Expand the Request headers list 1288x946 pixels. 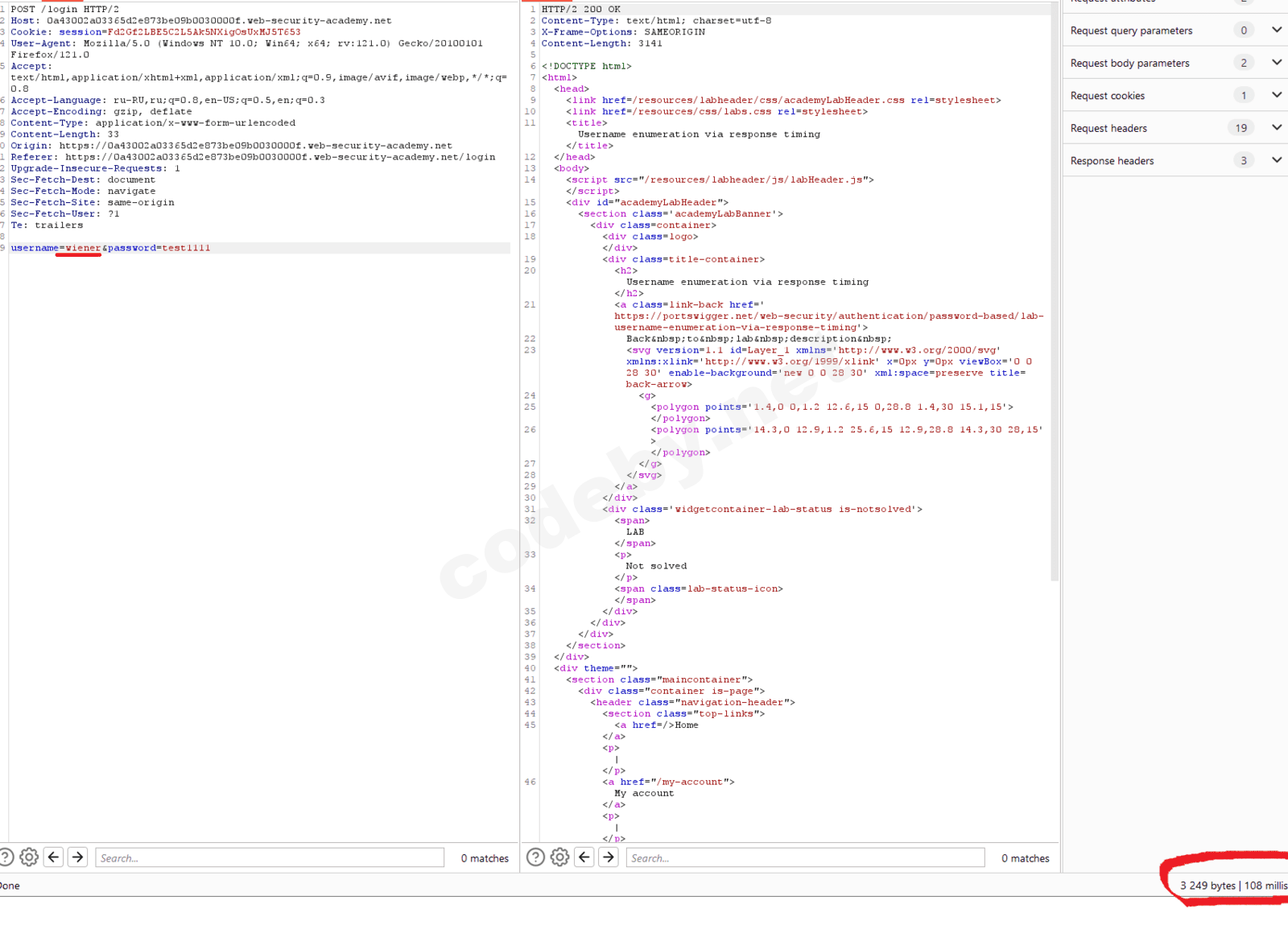pyautogui.click(x=1276, y=128)
